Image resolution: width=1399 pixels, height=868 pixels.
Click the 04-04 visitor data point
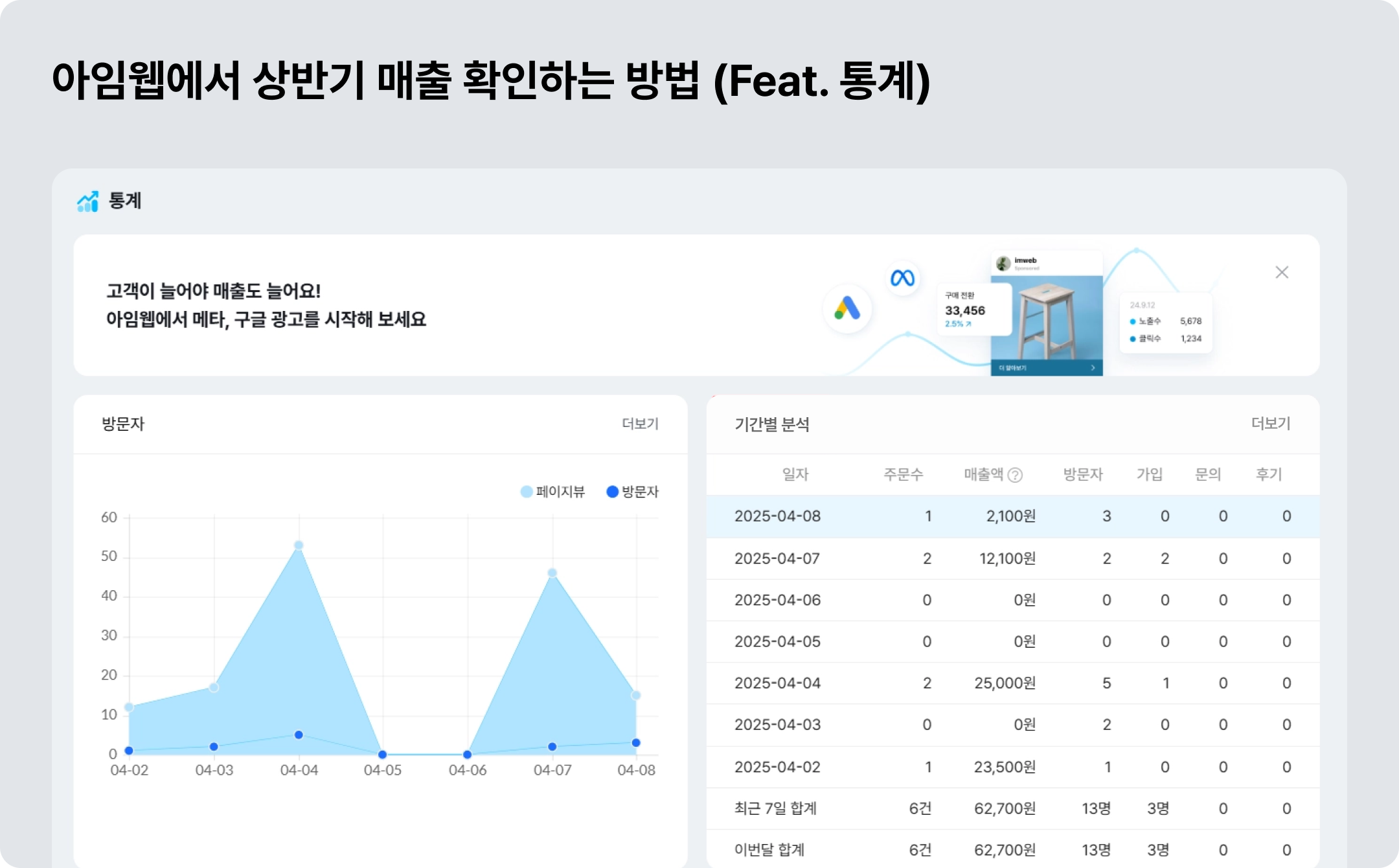299,735
